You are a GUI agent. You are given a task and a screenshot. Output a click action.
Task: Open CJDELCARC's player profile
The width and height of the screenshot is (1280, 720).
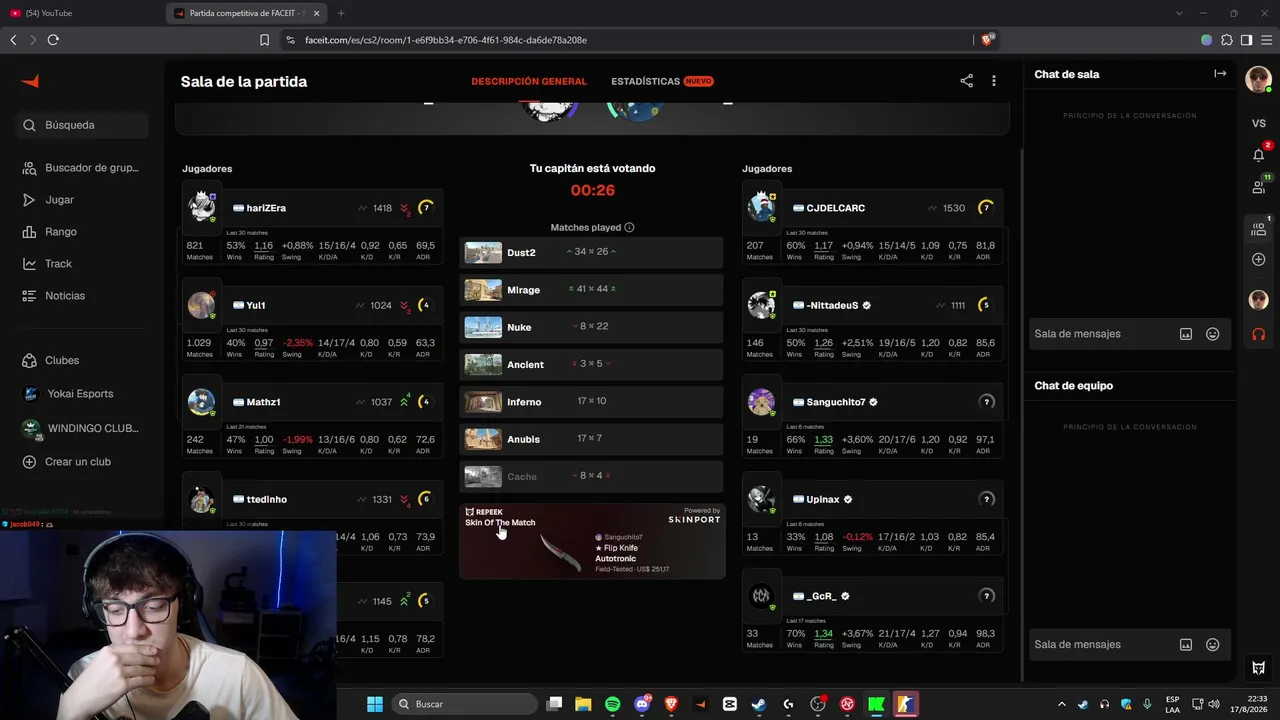[x=835, y=208]
